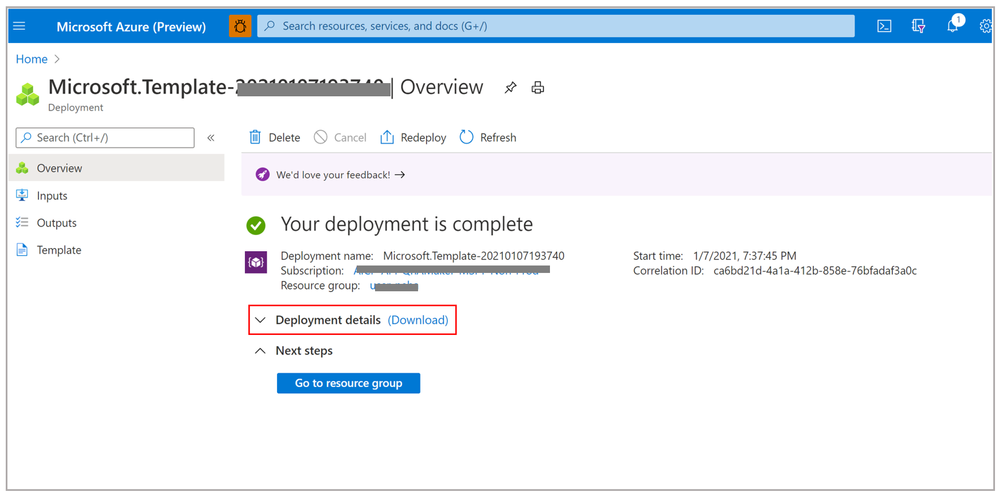This screenshot has height=496, width=999.
Task: Click the green deployment complete checkmark icon
Action: pos(256,225)
